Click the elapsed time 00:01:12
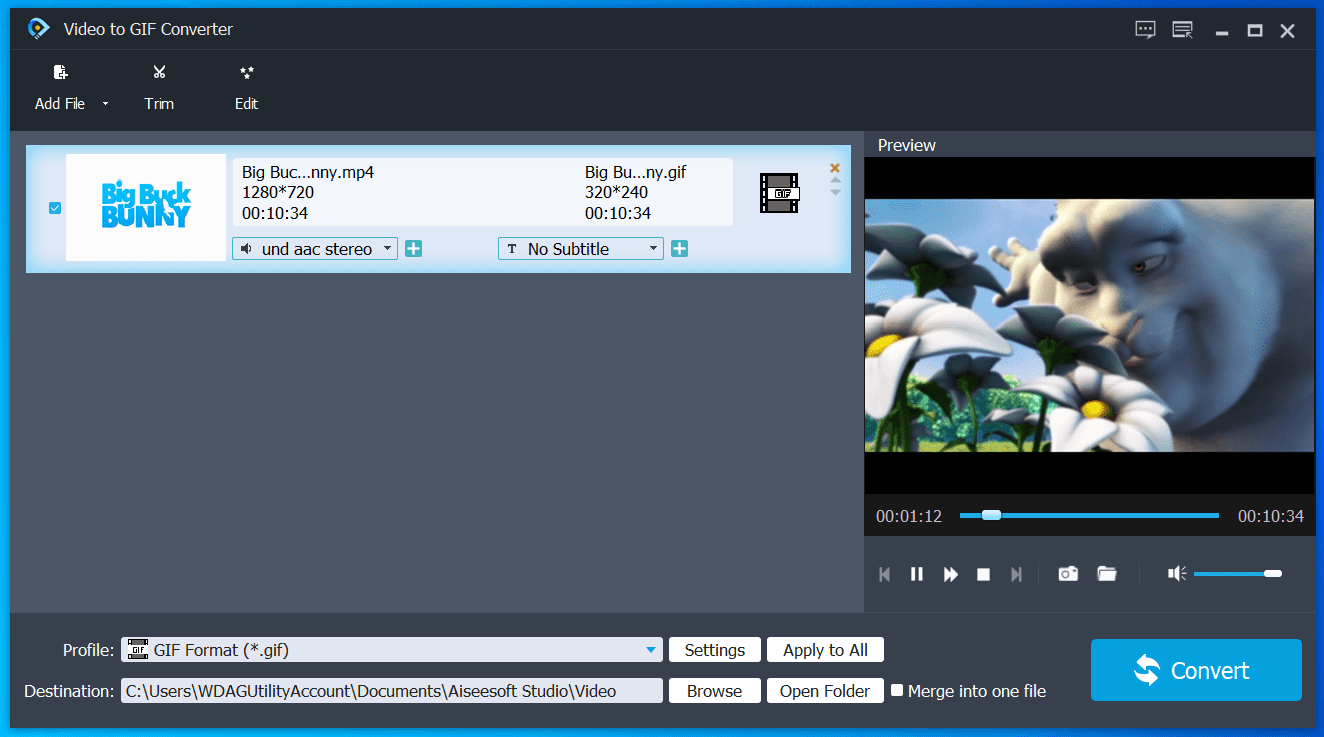 pos(909,517)
